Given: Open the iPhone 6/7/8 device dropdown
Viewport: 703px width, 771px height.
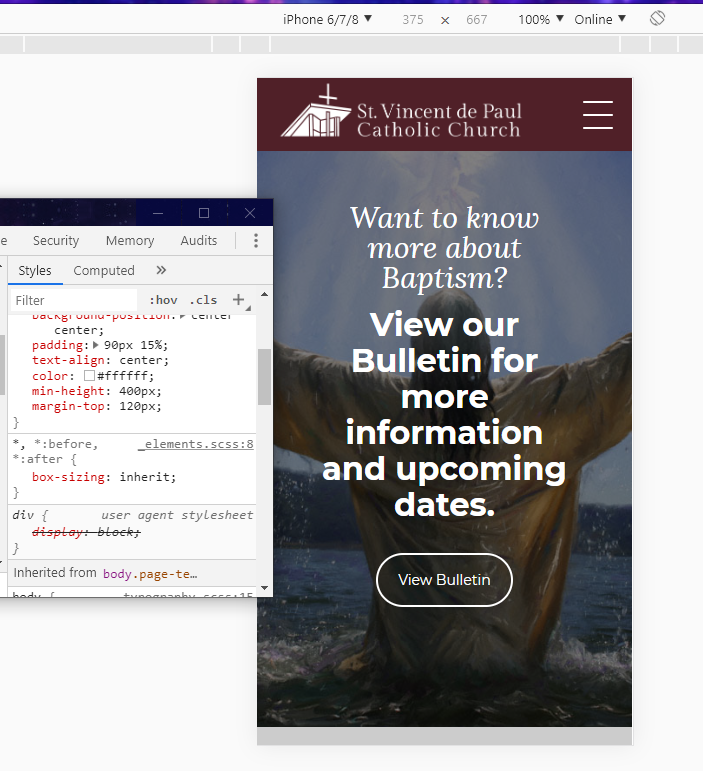Looking at the screenshot, I should (x=327, y=19).
